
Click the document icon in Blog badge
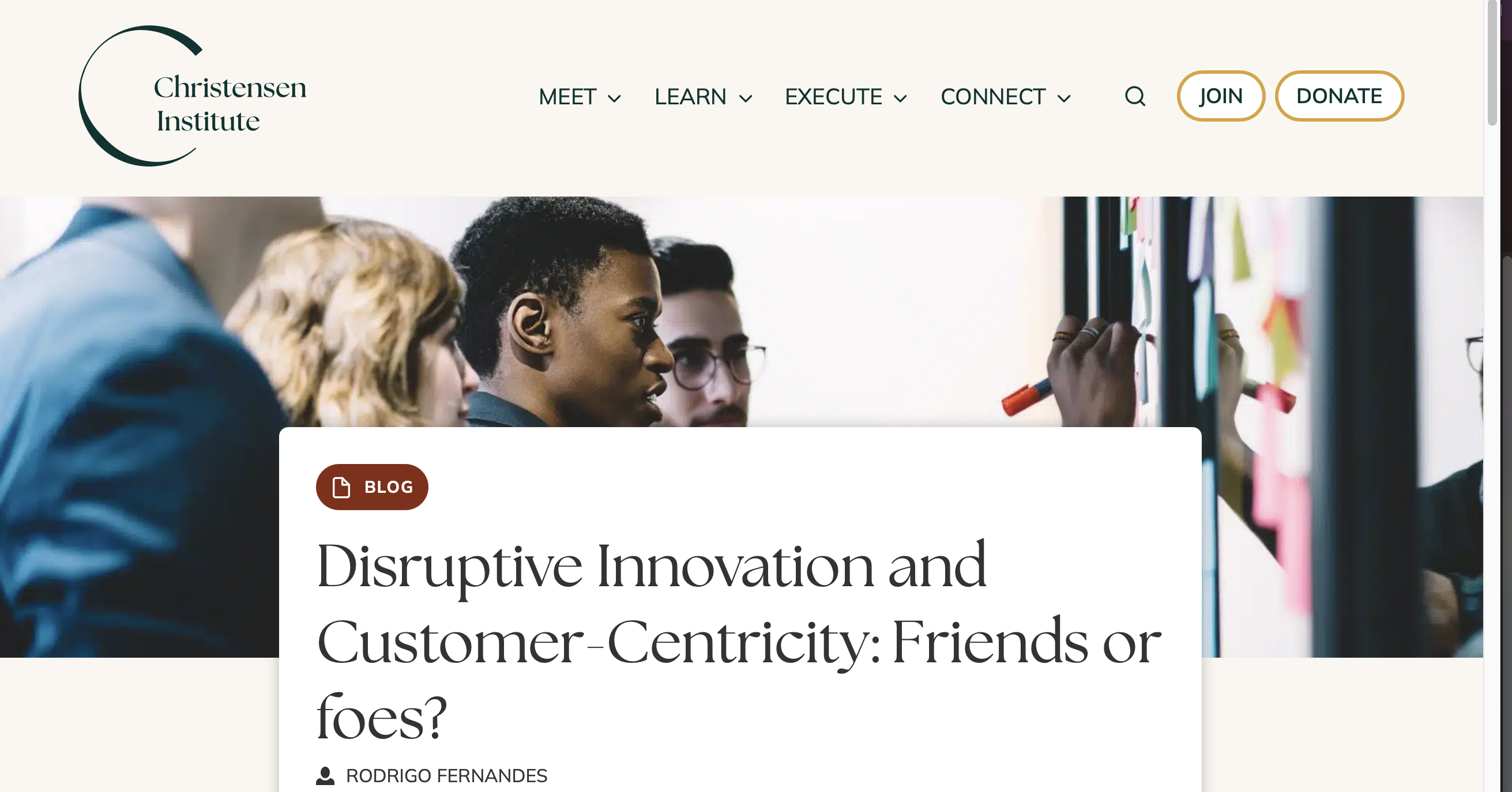(x=341, y=487)
